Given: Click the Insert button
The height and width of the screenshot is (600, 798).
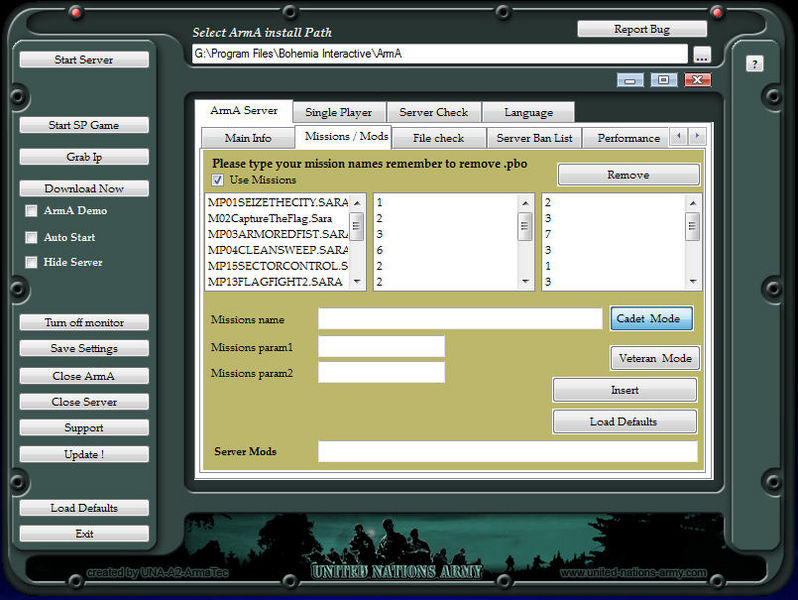Looking at the screenshot, I should pyautogui.click(x=624, y=390).
